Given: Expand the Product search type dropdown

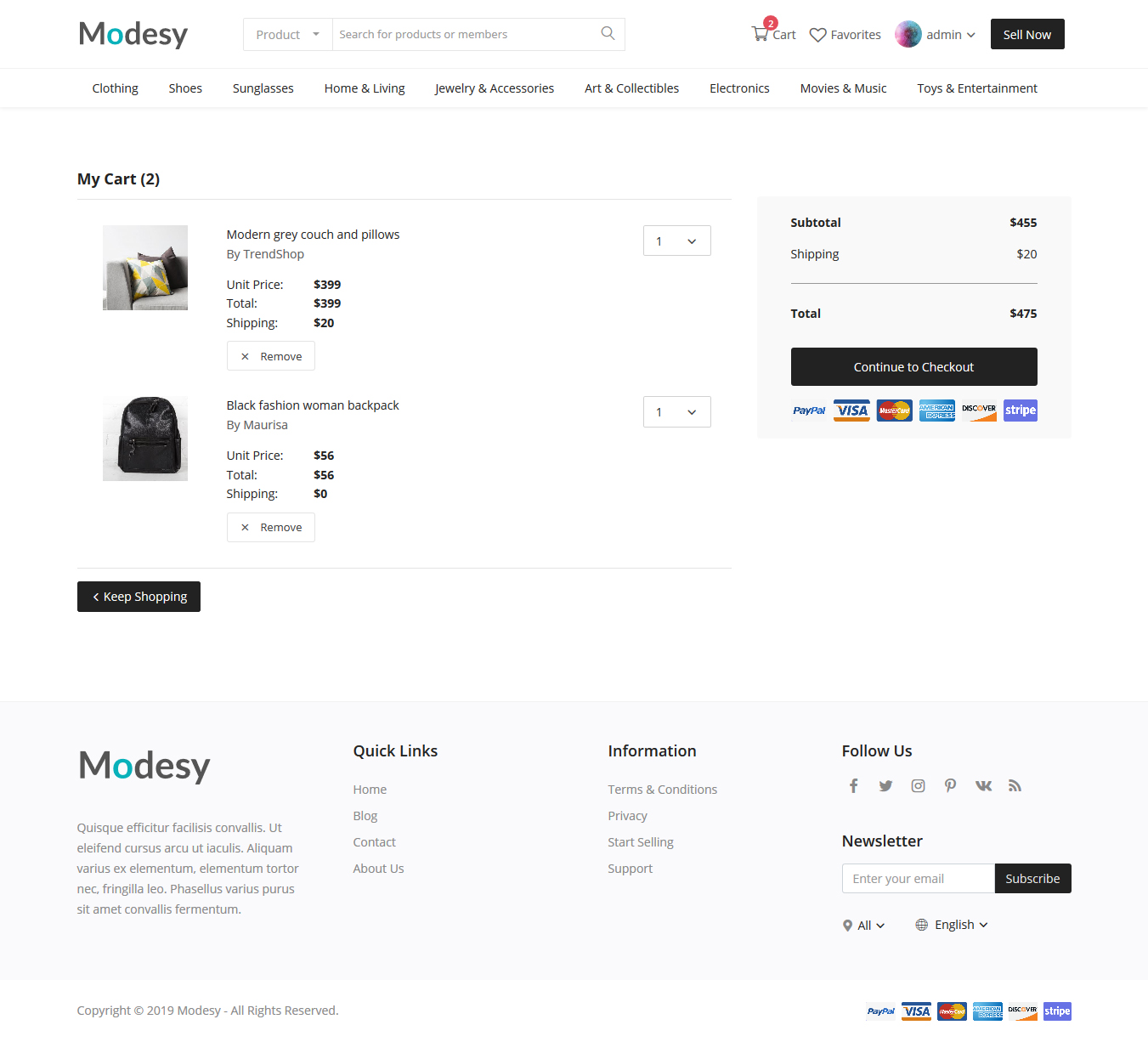Looking at the screenshot, I should [288, 34].
